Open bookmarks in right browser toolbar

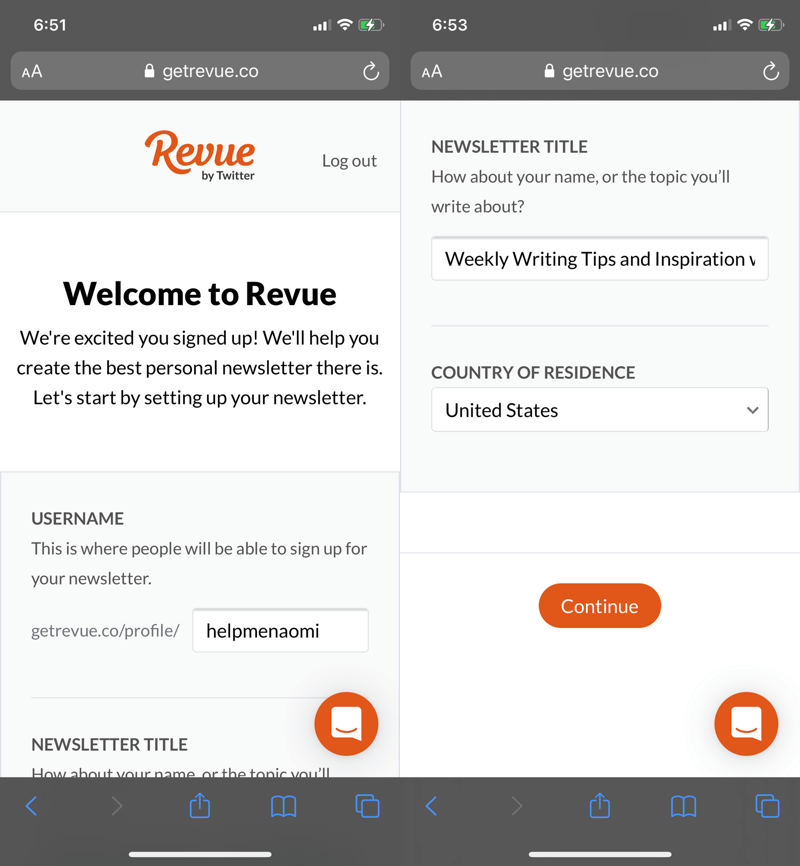(x=683, y=806)
